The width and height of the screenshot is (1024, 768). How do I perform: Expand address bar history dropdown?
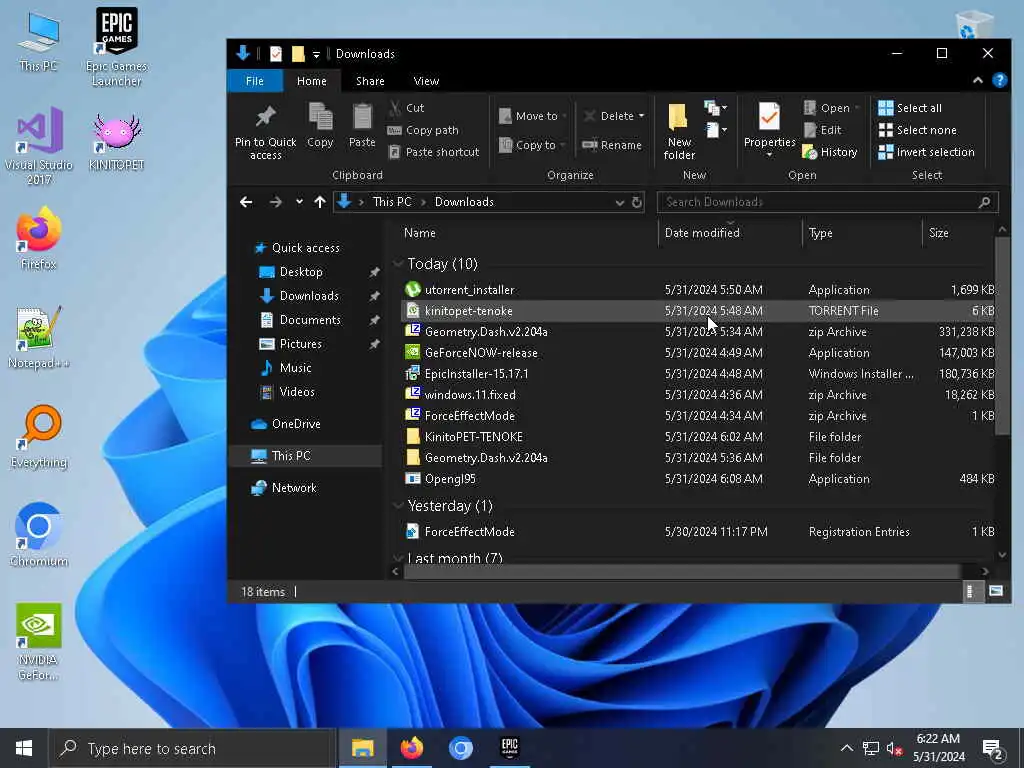(x=620, y=202)
